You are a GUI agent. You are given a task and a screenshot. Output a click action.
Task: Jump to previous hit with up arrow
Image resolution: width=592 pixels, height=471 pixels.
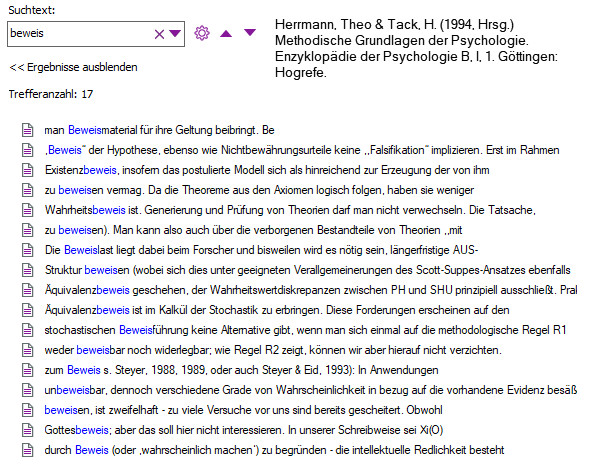226,34
